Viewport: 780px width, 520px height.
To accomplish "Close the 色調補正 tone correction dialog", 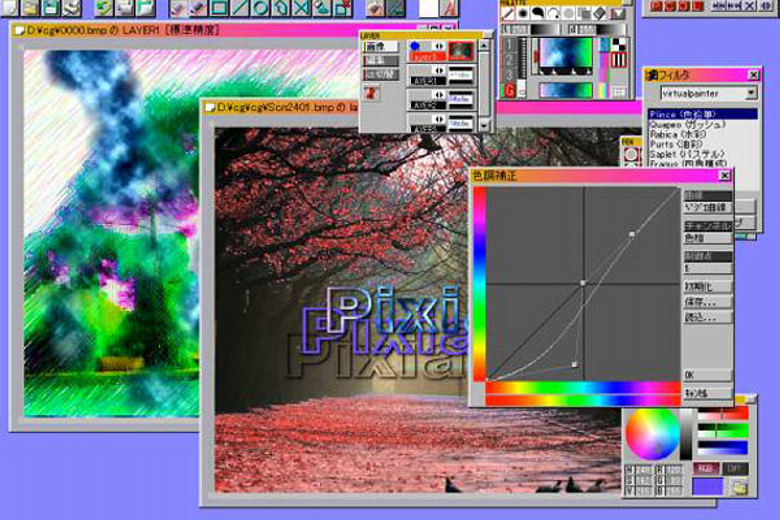I will point(725,175).
